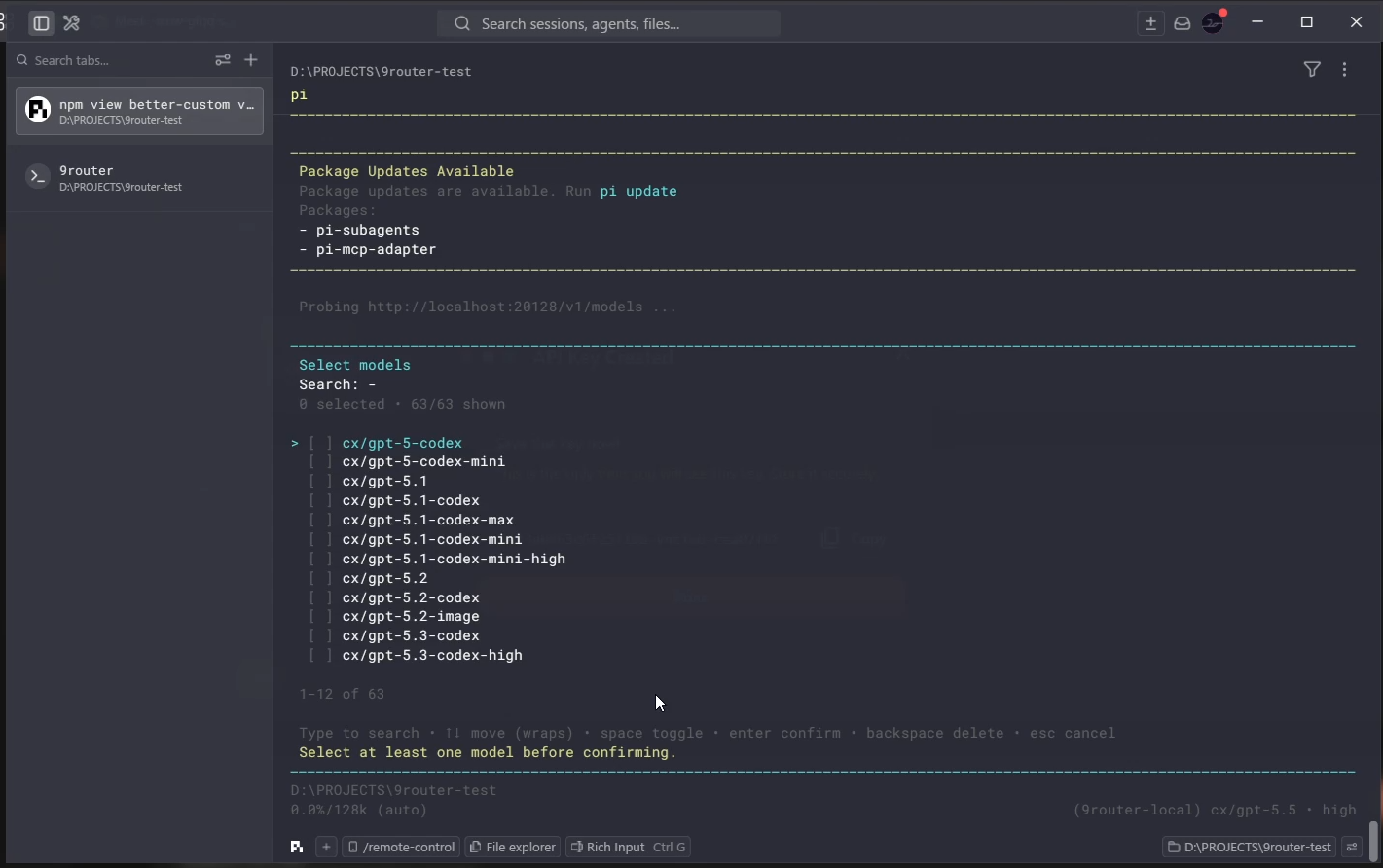
Task: Click 'Select at least one model' warning
Action: click(488, 753)
